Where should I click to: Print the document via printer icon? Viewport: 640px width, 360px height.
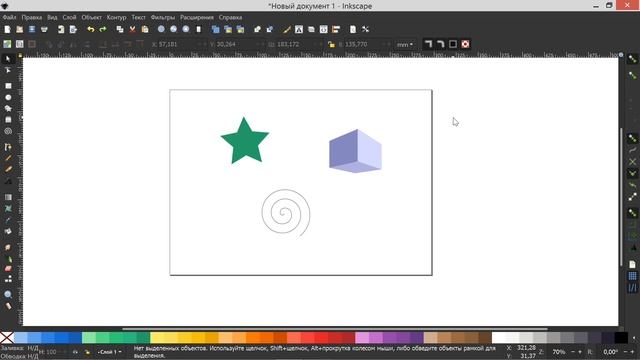click(44, 29)
